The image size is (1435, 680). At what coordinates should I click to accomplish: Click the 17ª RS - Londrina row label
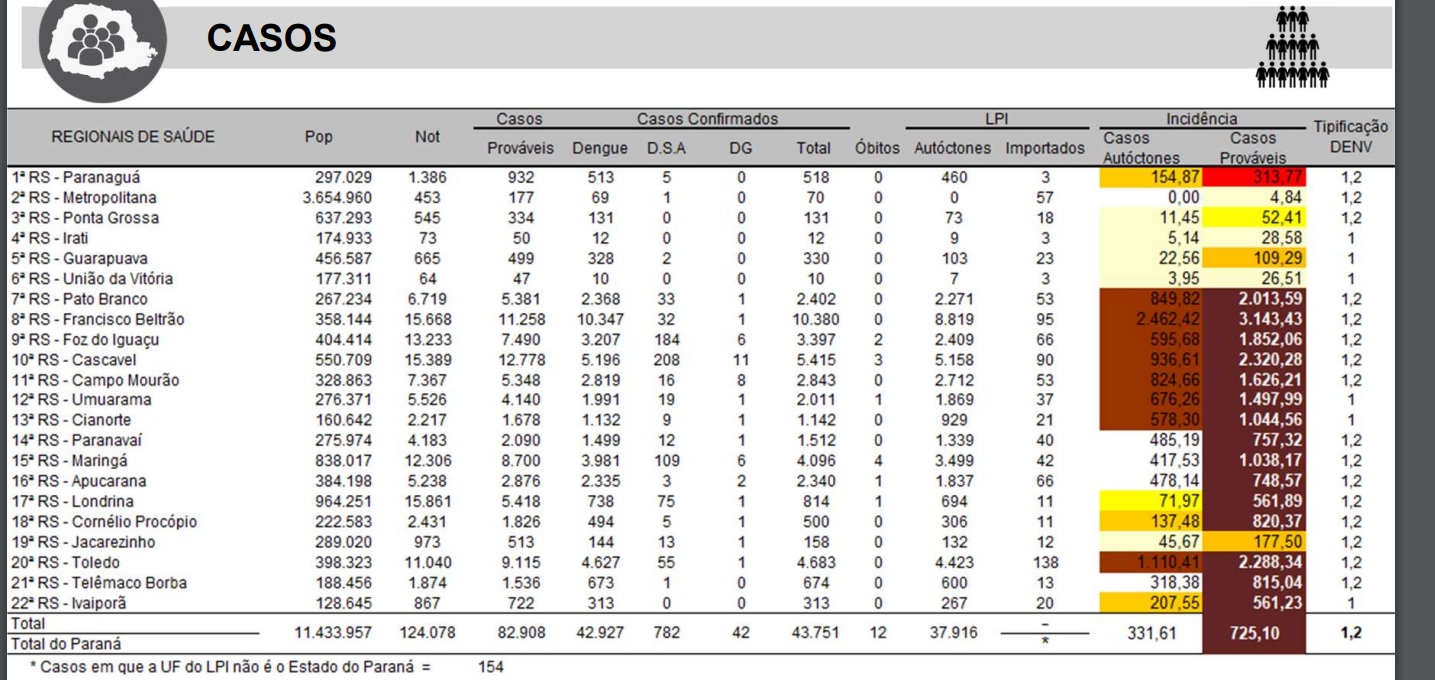click(x=79, y=501)
